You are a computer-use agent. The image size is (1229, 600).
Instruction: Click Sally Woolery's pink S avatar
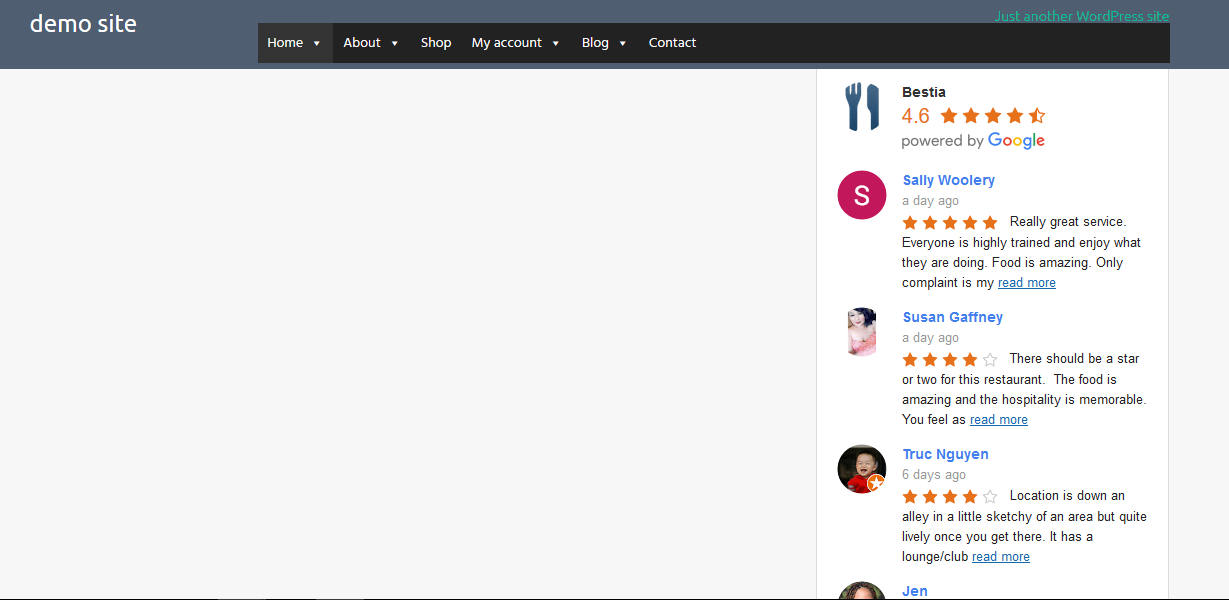(862, 195)
